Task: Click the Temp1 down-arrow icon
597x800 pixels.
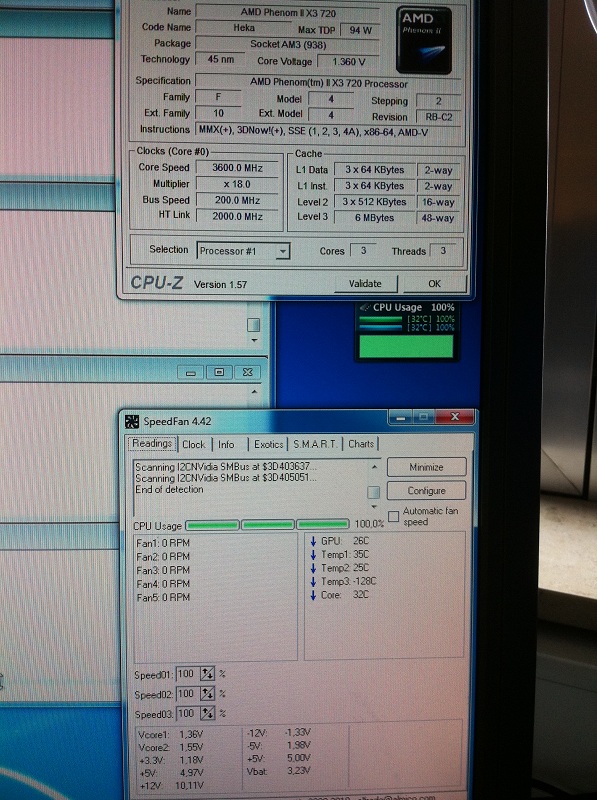Action: coord(313,555)
